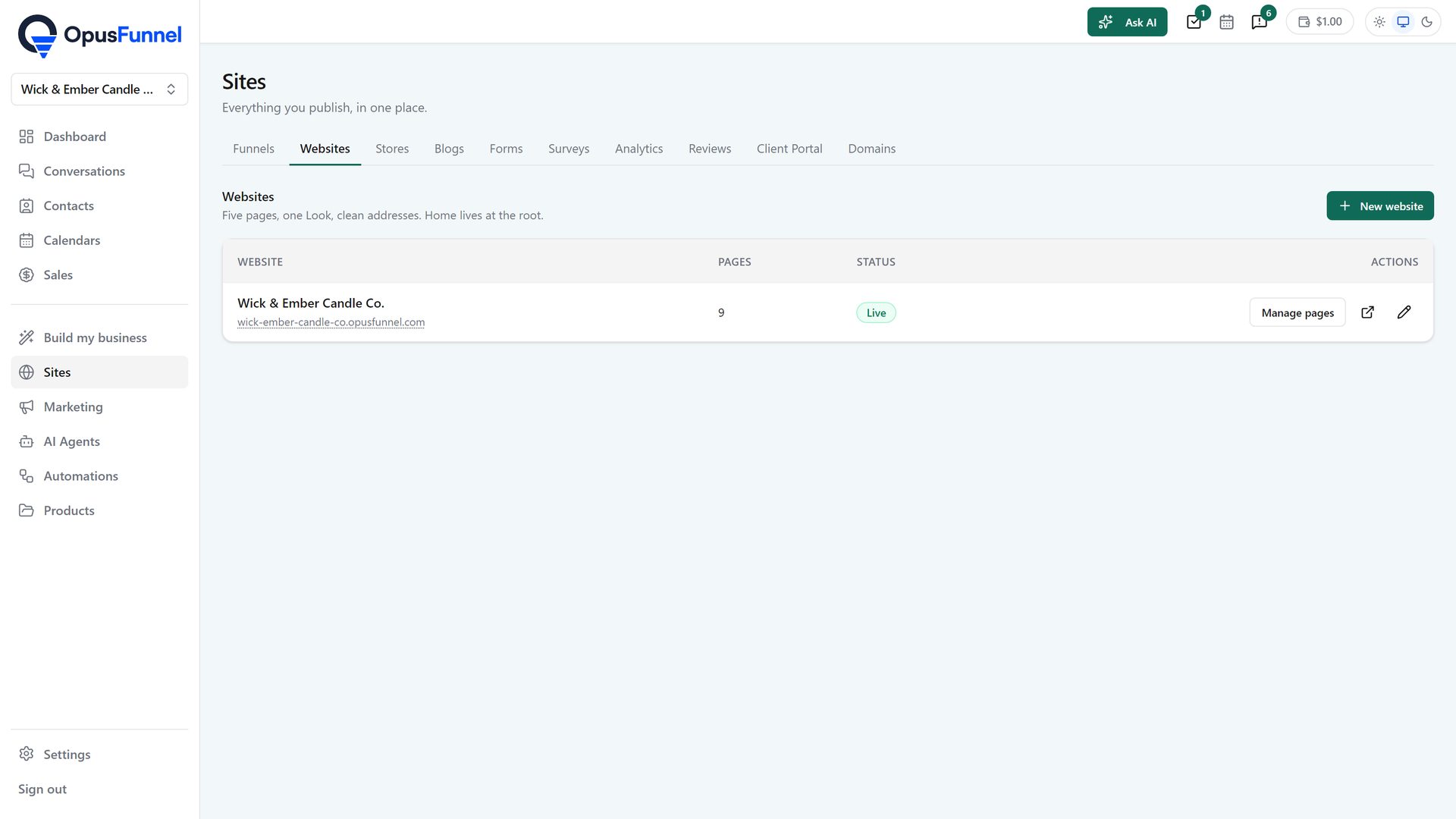
Task: Click the New website button
Action: coord(1379,206)
